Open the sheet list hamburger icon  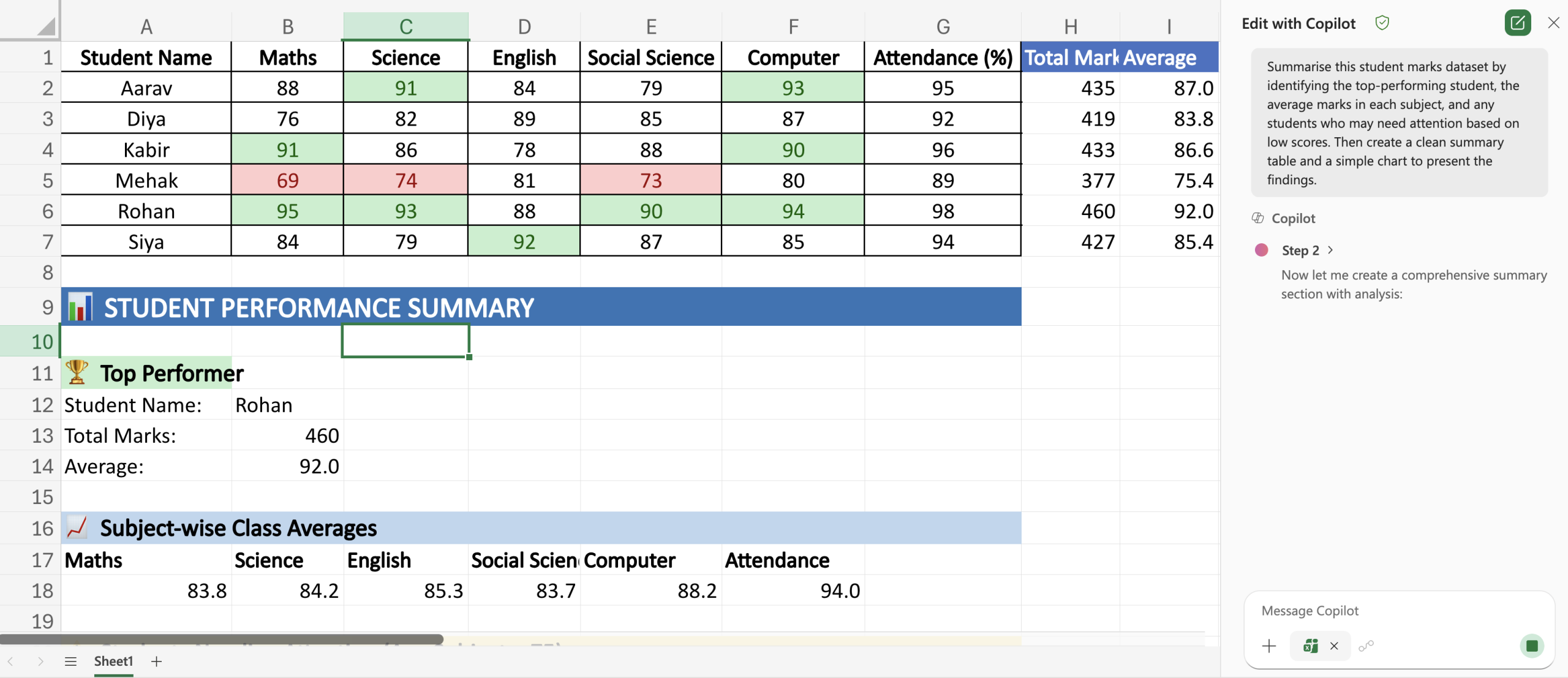pyautogui.click(x=70, y=661)
